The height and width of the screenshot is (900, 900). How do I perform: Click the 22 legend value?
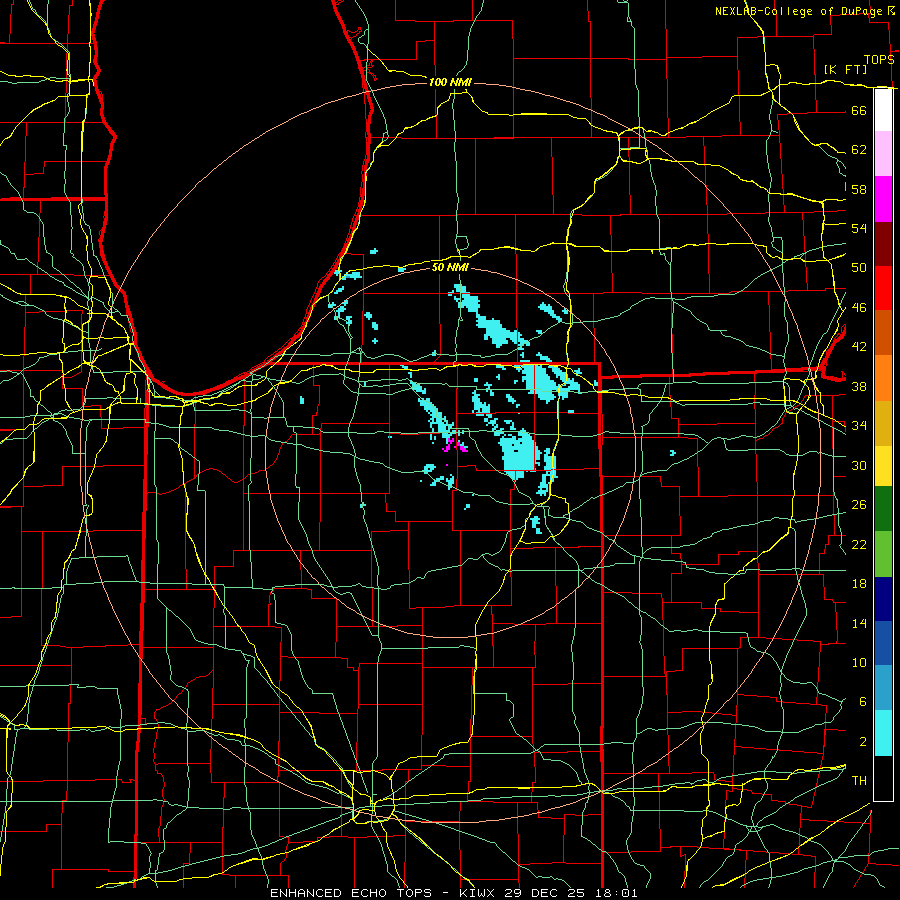pos(859,544)
